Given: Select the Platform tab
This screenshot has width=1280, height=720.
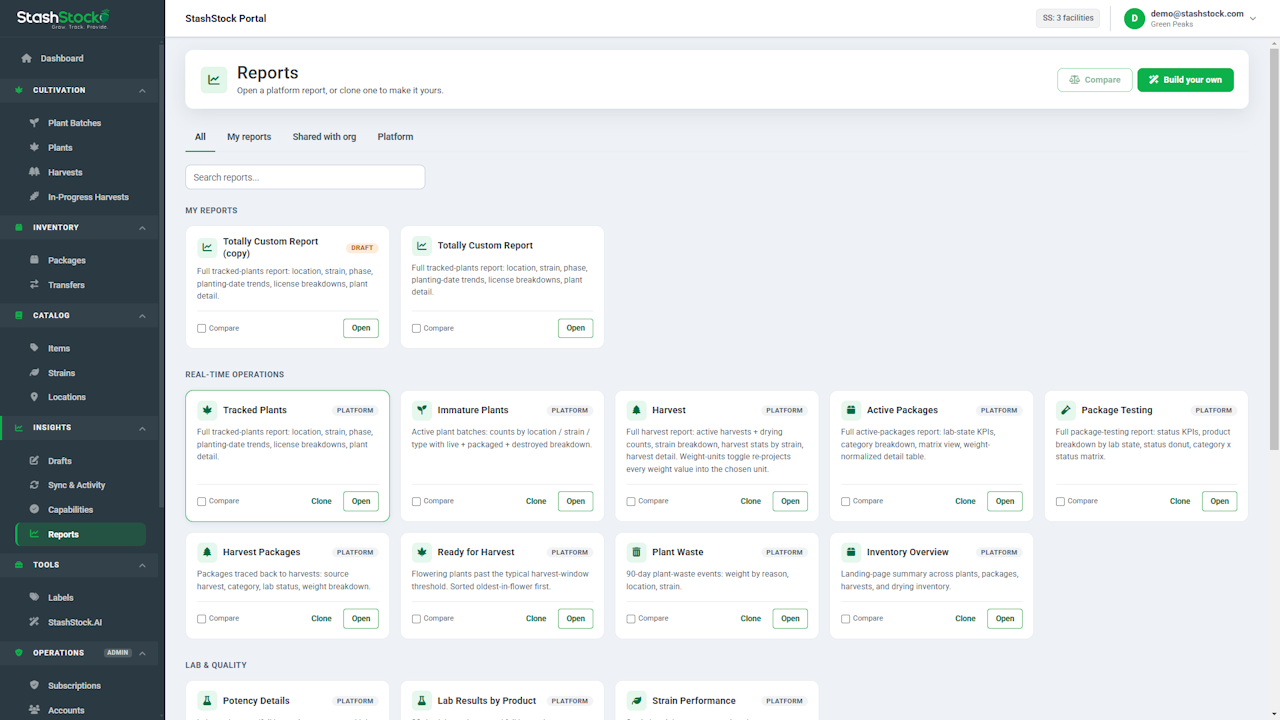Looking at the screenshot, I should pyautogui.click(x=395, y=137).
